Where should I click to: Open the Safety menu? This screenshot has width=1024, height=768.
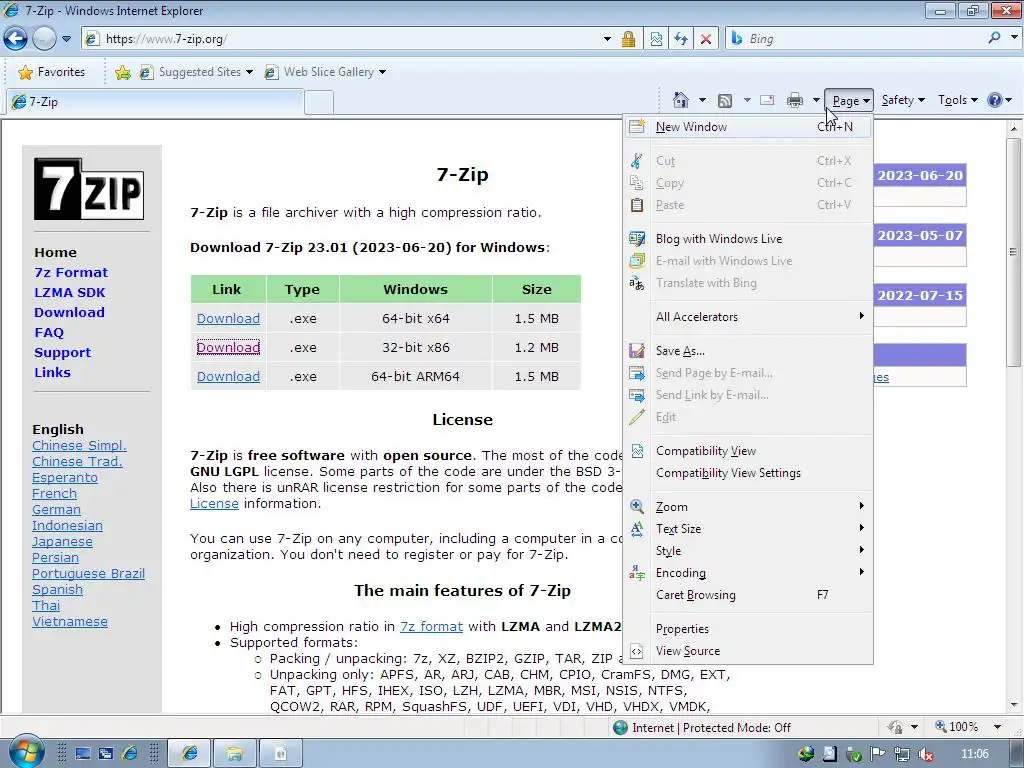coord(903,100)
